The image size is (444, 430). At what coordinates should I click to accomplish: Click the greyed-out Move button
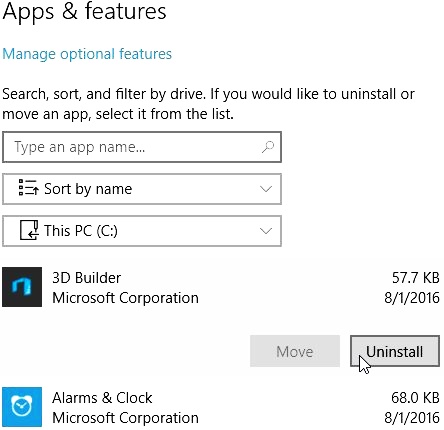pyautogui.click(x=295, y=351)
